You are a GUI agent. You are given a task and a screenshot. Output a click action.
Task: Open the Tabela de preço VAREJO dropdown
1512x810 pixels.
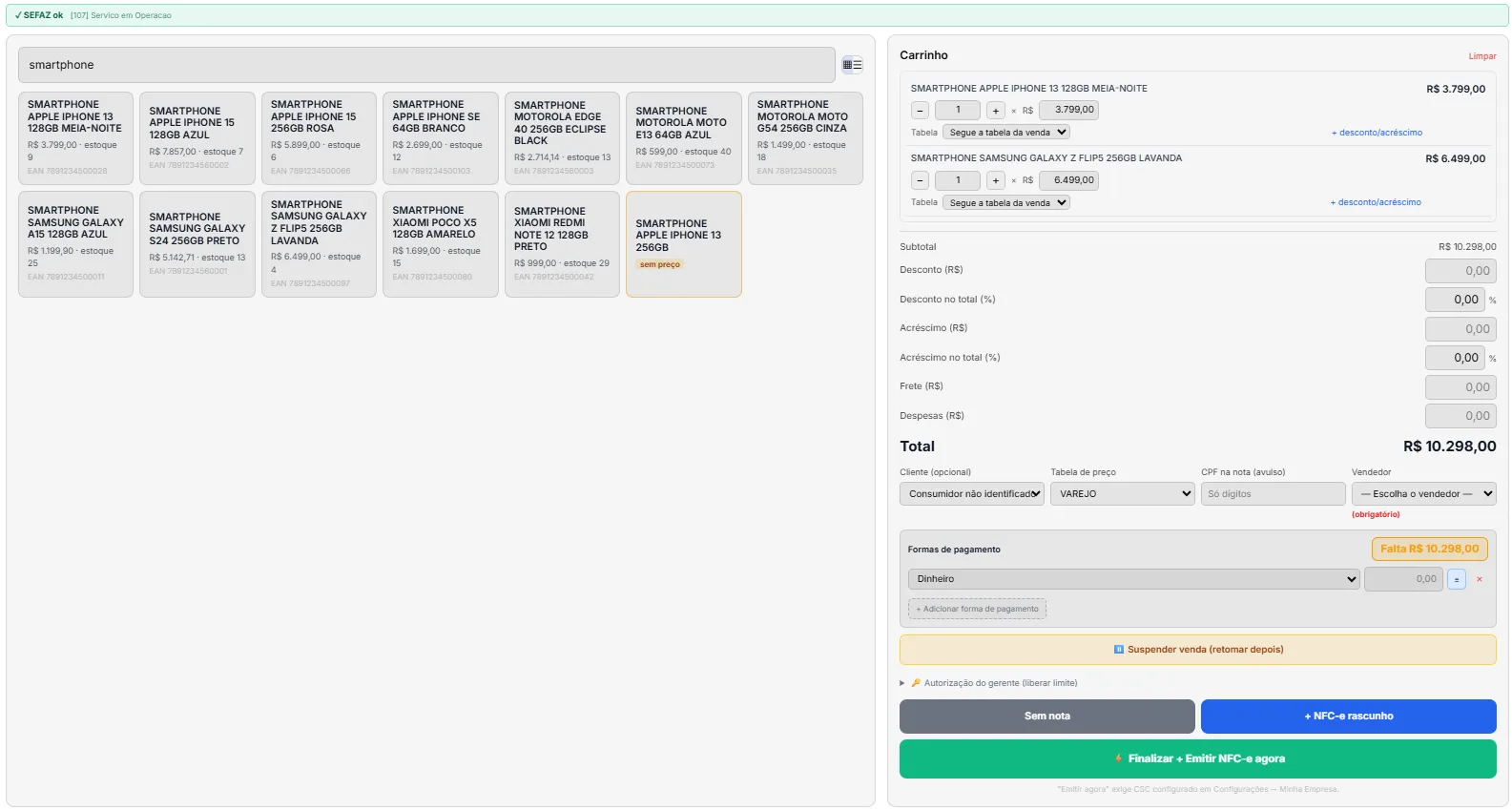[x=1122, y=494]
